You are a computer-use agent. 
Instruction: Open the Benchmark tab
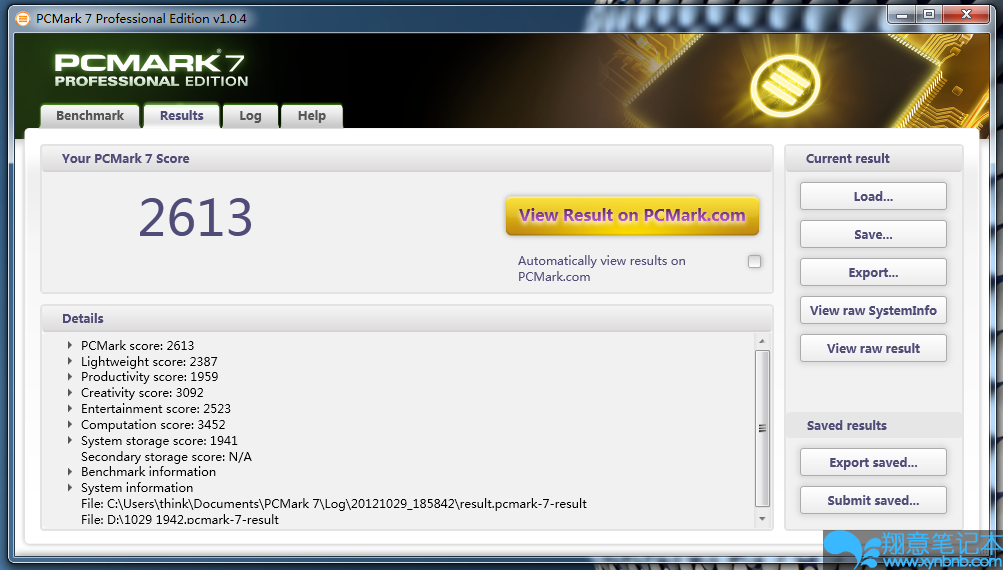(x=90, y=116)
